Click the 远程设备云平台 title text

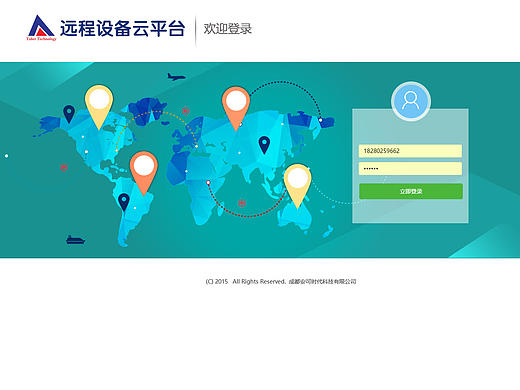pos(122,28)
